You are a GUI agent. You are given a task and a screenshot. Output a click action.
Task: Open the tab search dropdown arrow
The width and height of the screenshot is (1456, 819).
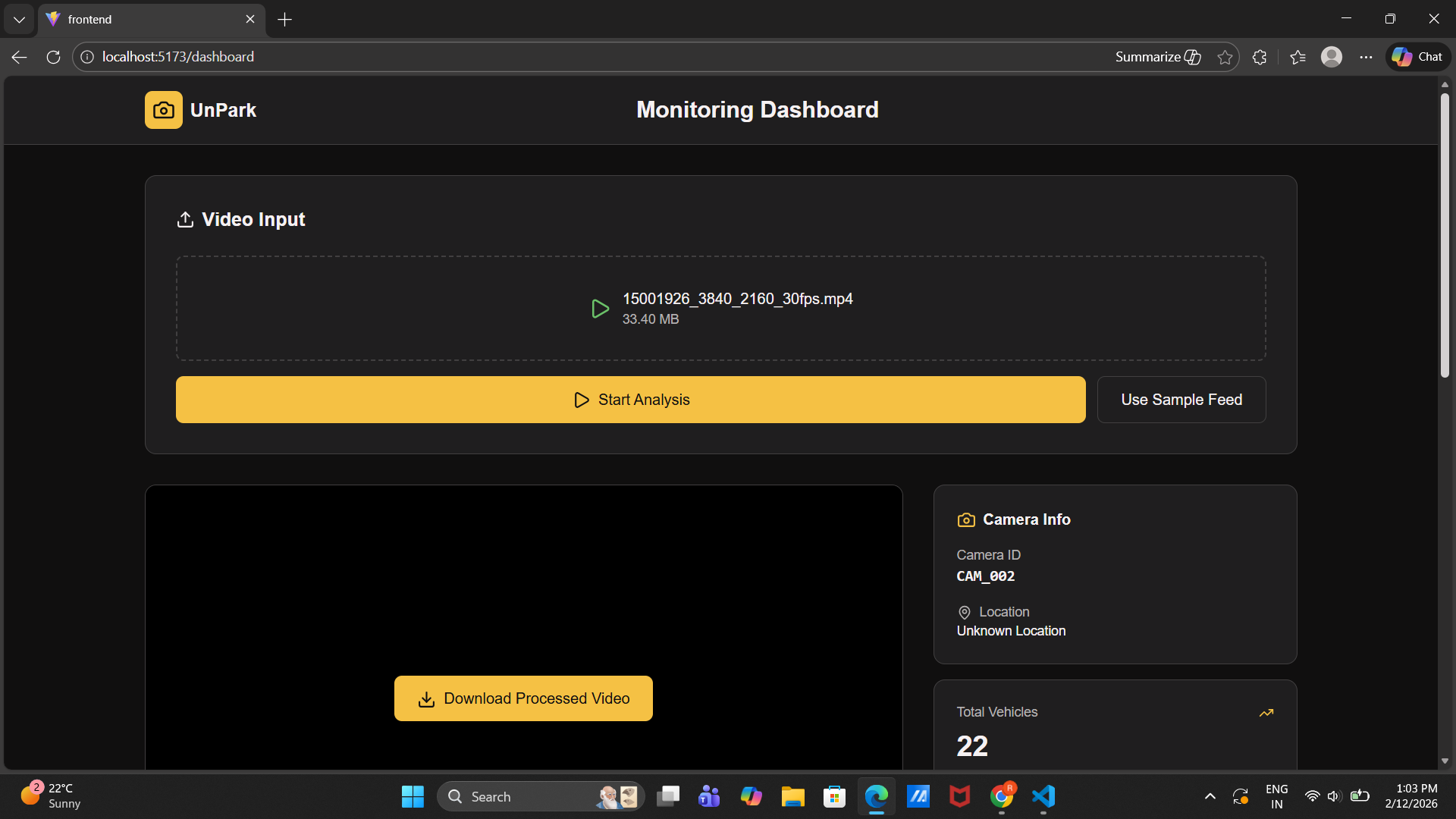coord(19,19)
